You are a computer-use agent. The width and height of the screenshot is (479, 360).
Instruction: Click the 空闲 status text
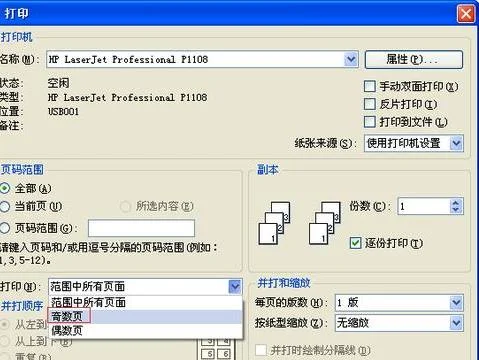click(58, 83)
